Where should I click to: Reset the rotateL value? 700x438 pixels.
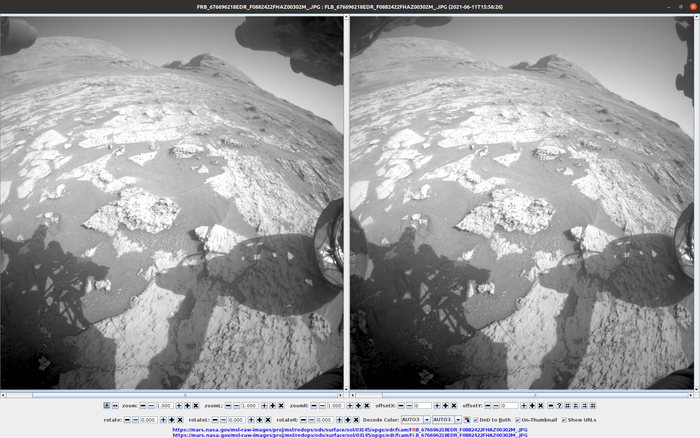[267, 419]
